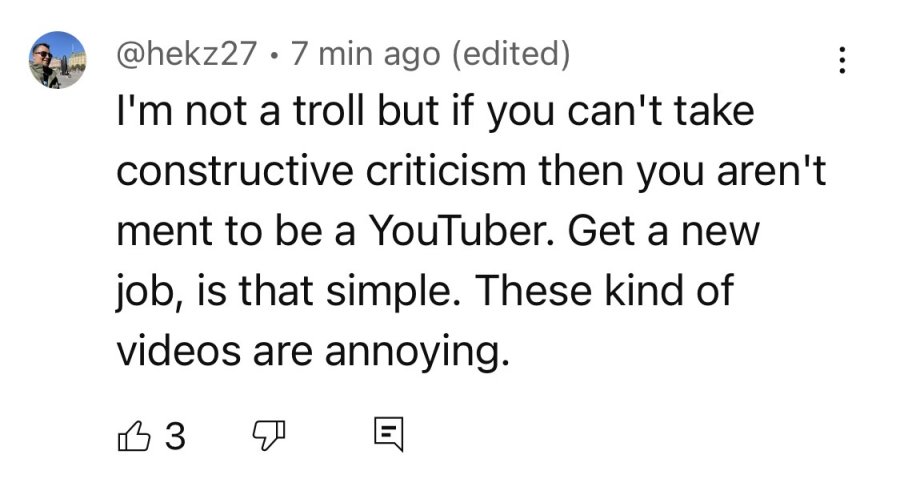Open the three-dot more options menu
The width and height of the screenshot is (900, 491).
pyautogui.click(x=841, y=60)
